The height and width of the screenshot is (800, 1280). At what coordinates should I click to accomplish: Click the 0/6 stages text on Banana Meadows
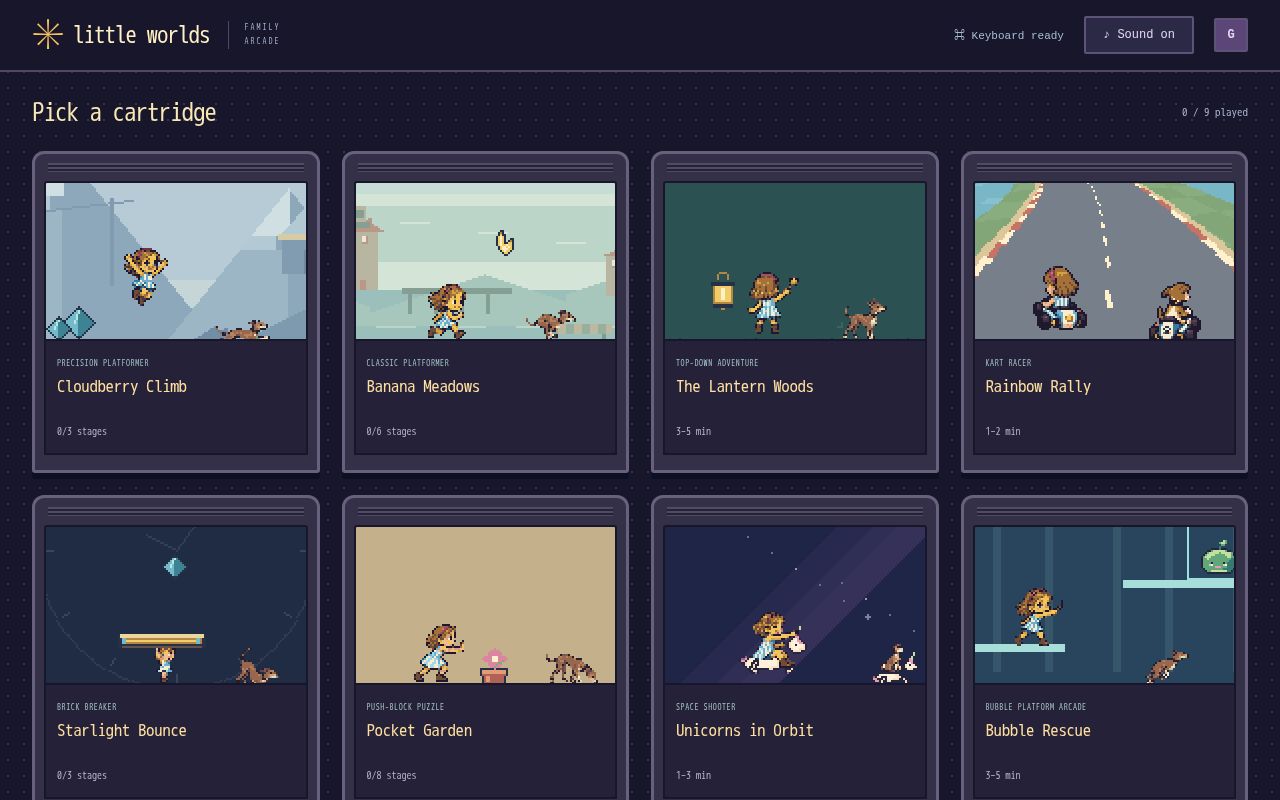[391, 432]
